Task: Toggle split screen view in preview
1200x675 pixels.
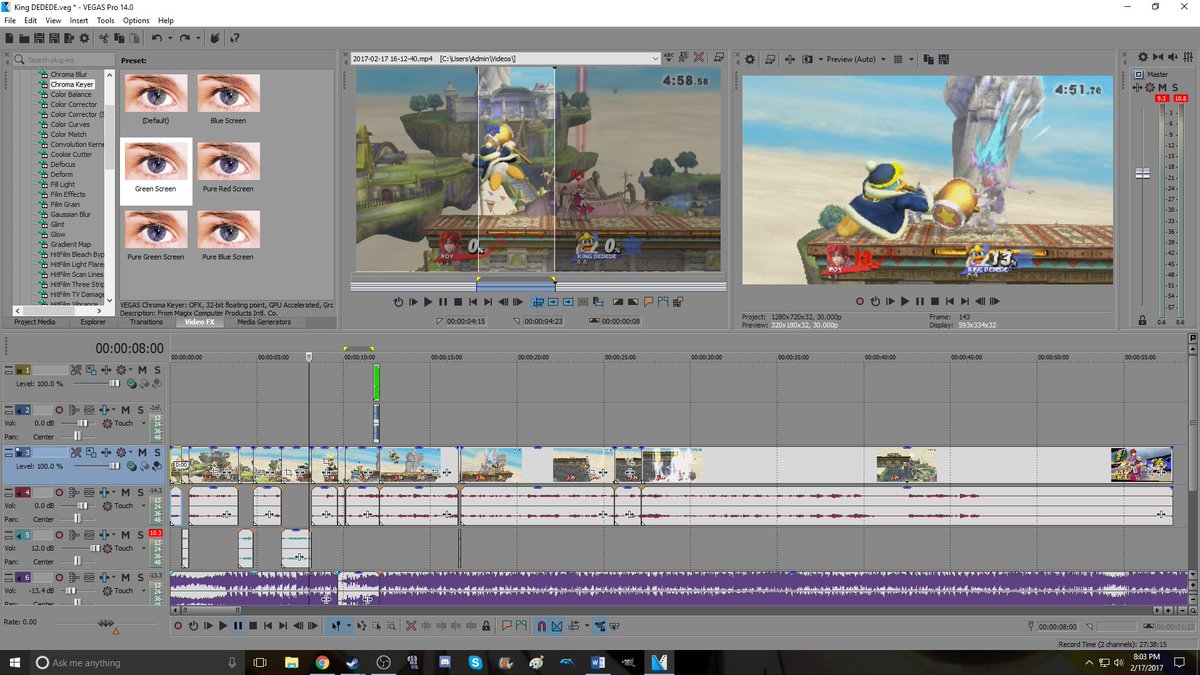Action: pyautogui.click(x=807, y=59)
